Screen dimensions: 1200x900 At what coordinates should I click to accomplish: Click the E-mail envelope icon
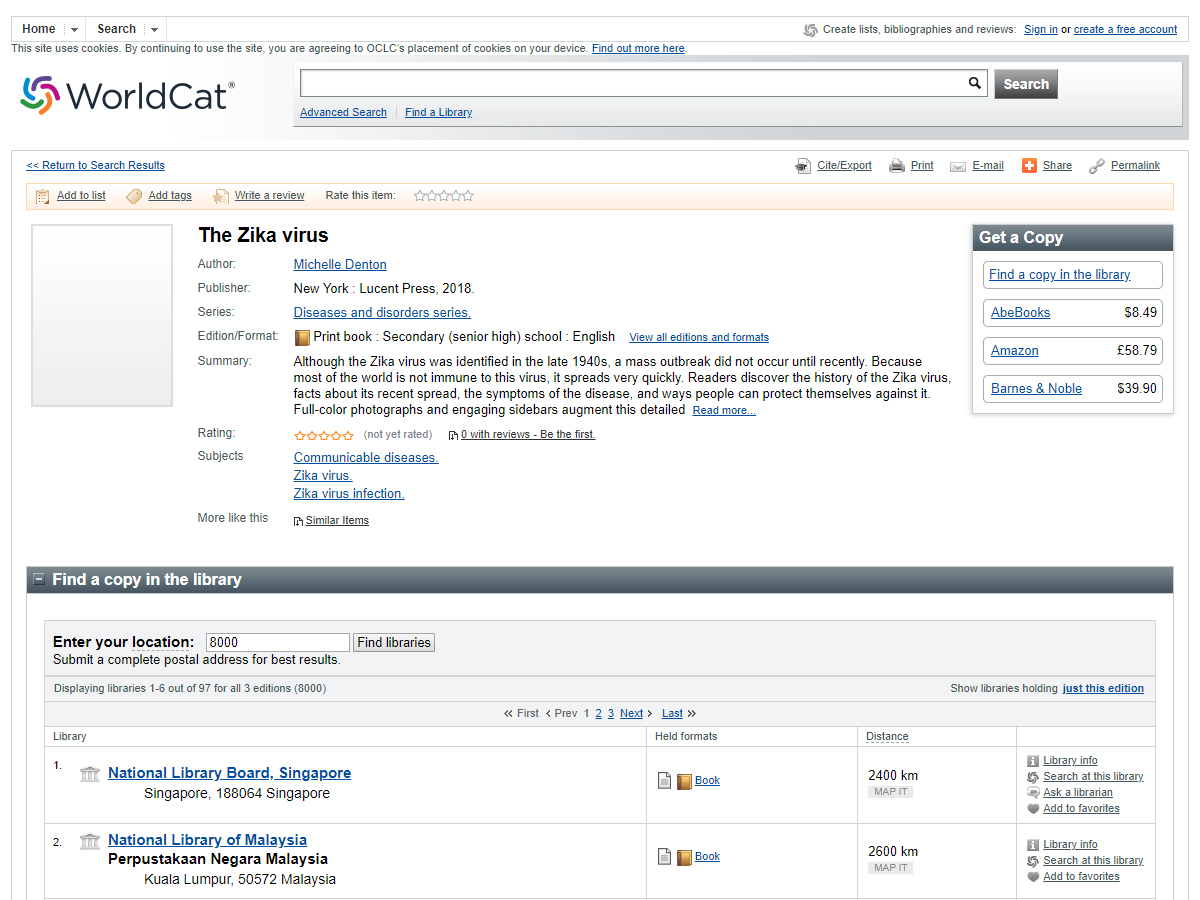957,166
